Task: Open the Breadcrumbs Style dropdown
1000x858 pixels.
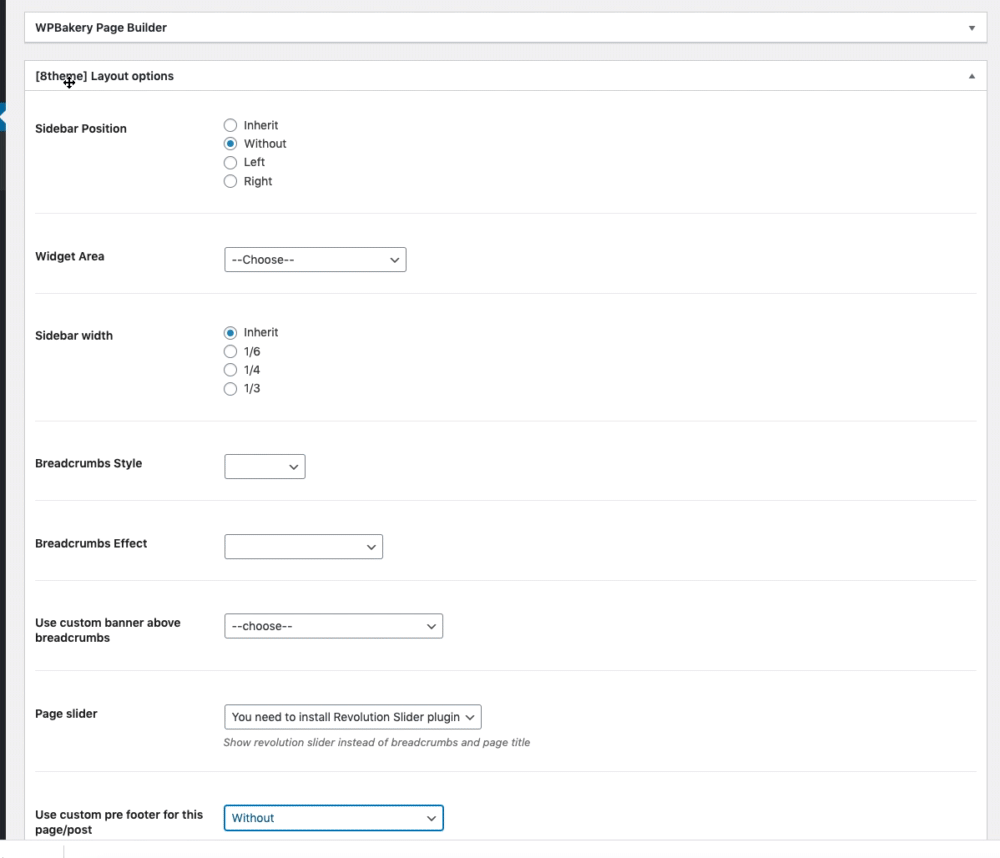Action: [x=265, y=467]
